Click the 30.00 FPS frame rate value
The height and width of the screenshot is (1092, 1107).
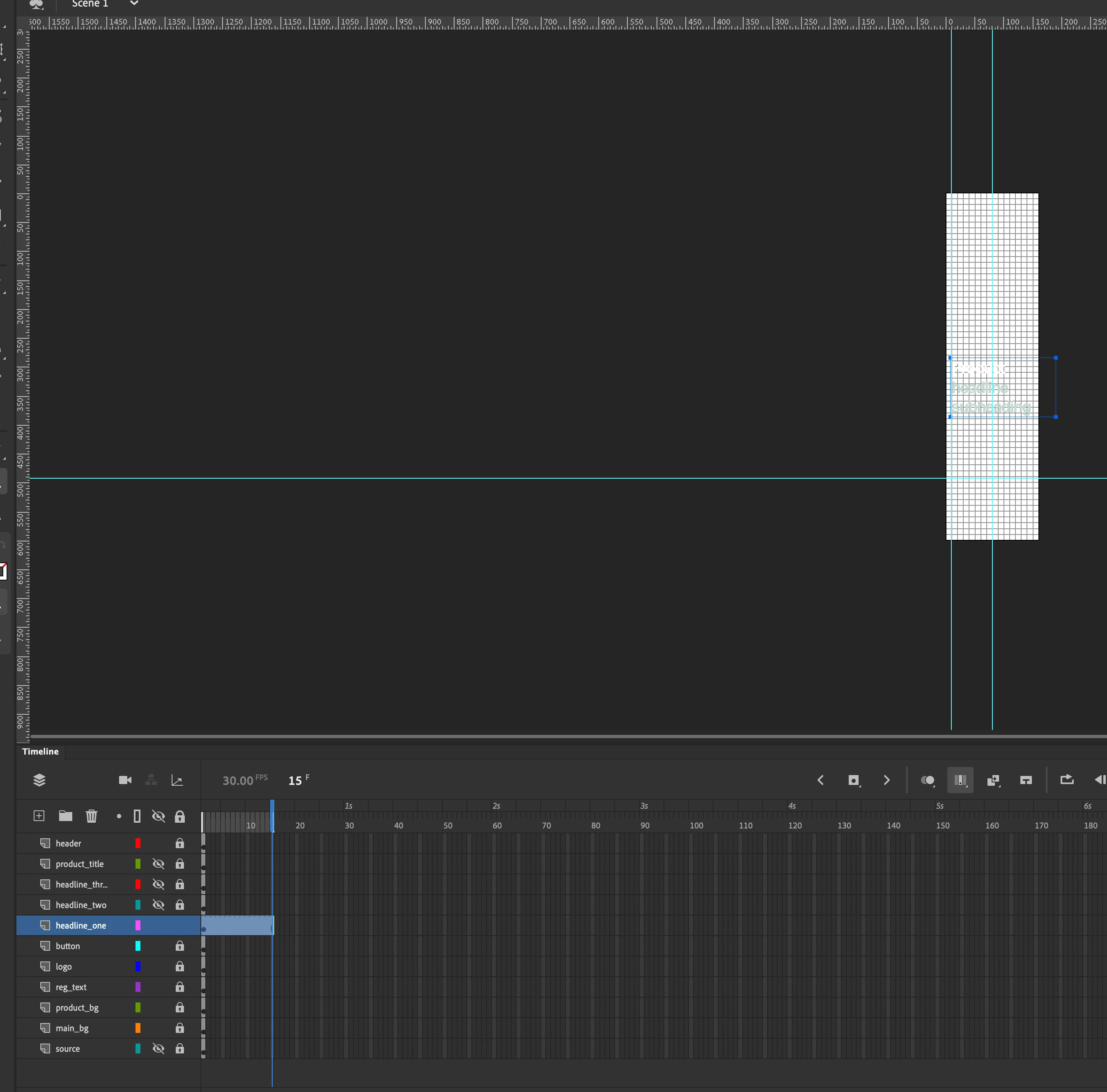point(238,781)
